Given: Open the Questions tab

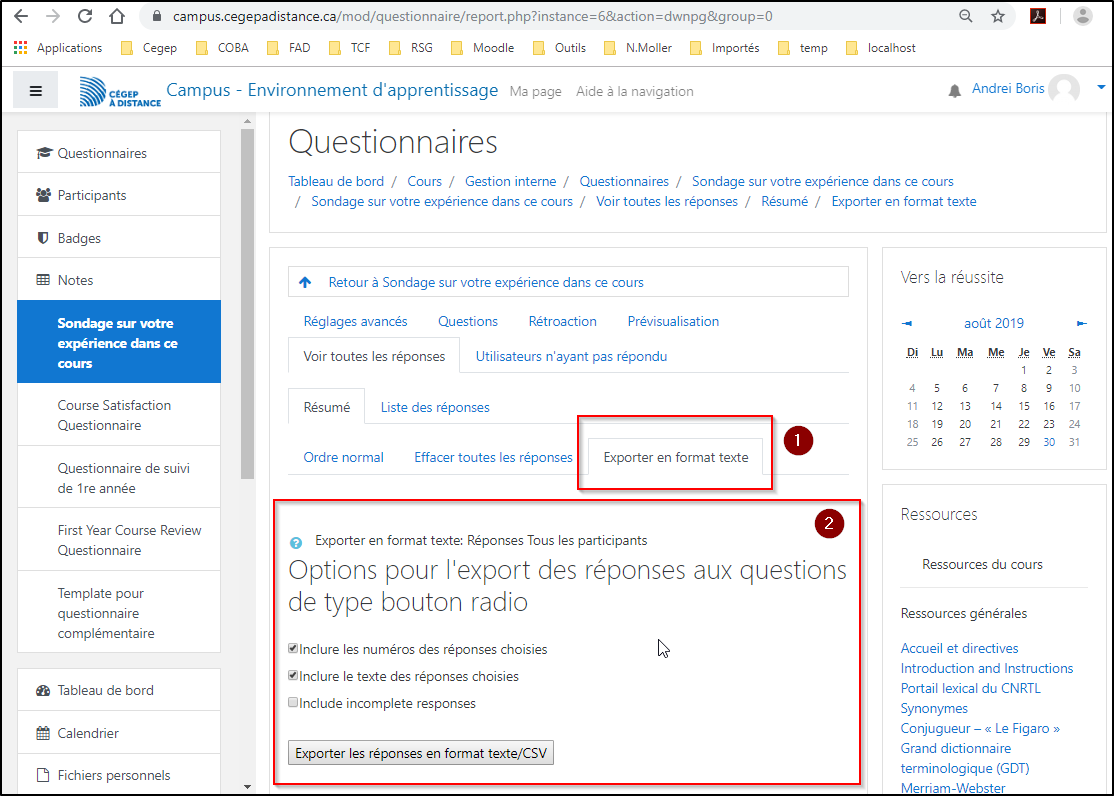Looking at the screenshot, I should 467,321.
